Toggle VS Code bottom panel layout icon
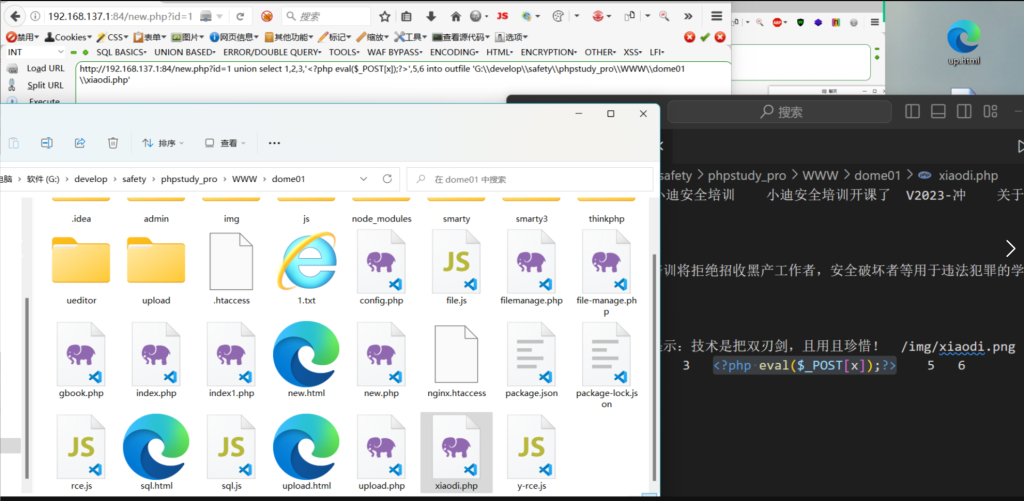 (938, 112)
